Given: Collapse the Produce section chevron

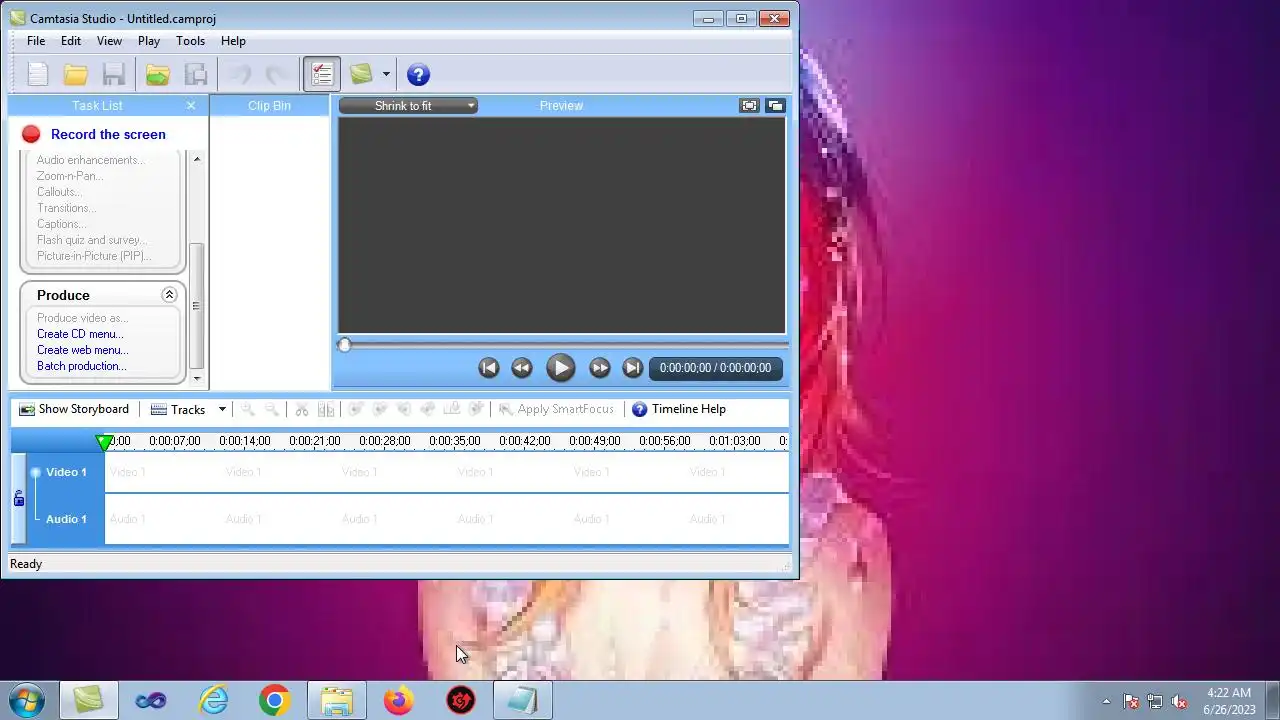Looking at the screenshot, I should [169, 295].
